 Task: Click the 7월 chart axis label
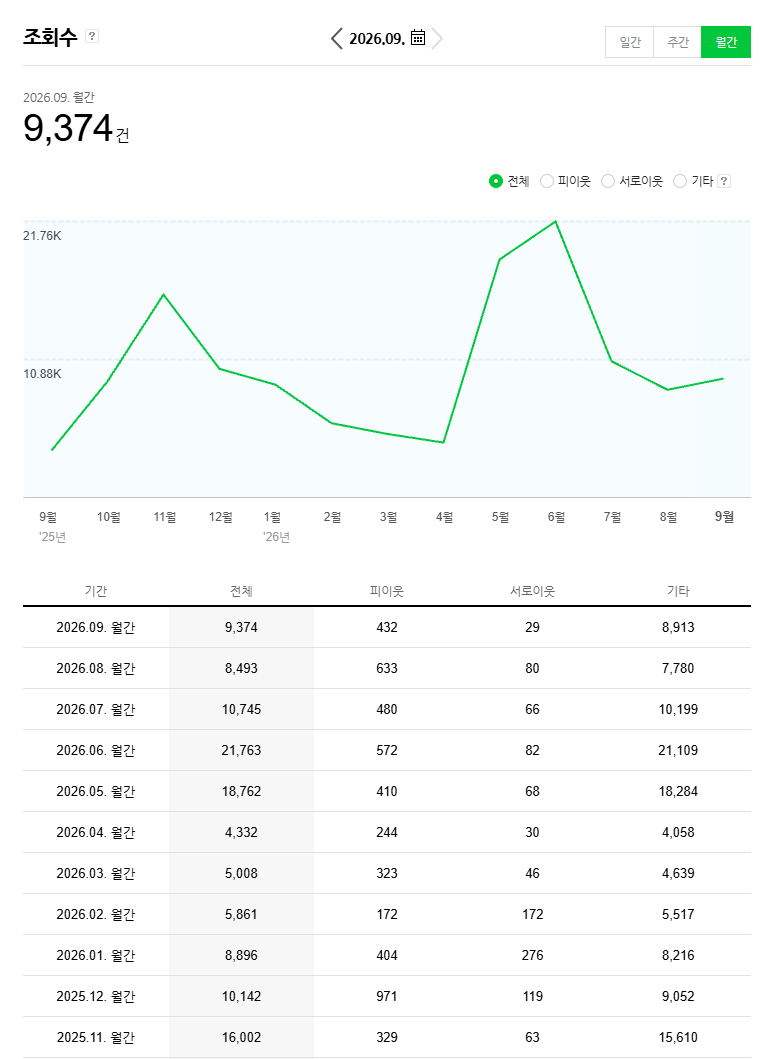pos(612,517)
